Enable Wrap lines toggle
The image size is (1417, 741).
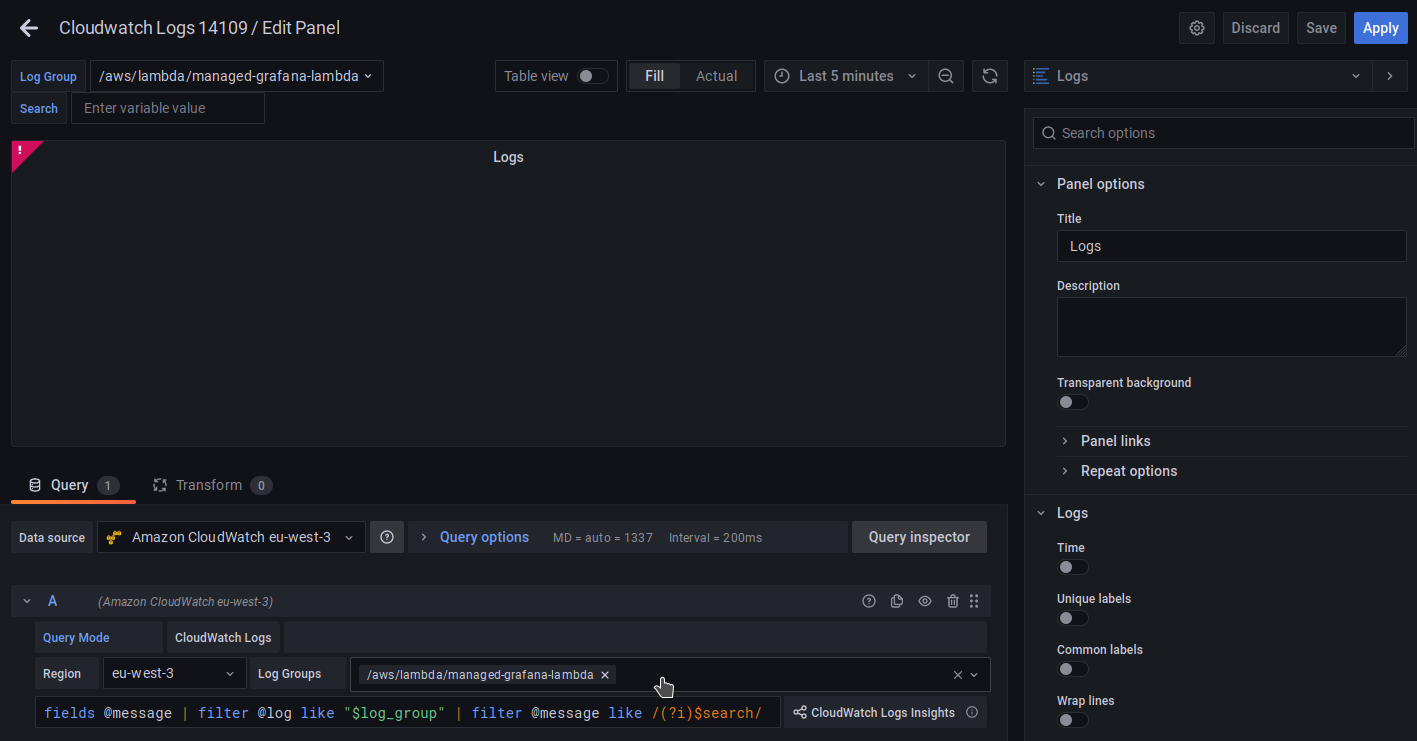click(x=1072, y=720)
